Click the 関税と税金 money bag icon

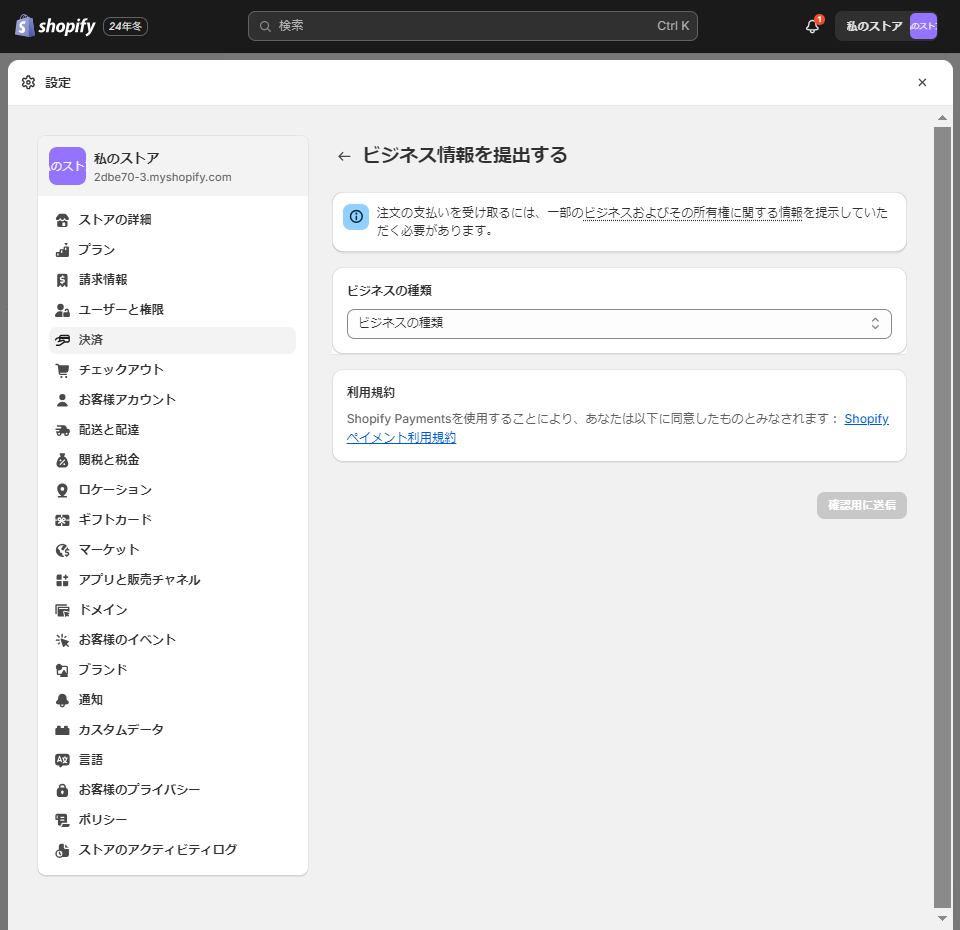click(x=62, y=460)
